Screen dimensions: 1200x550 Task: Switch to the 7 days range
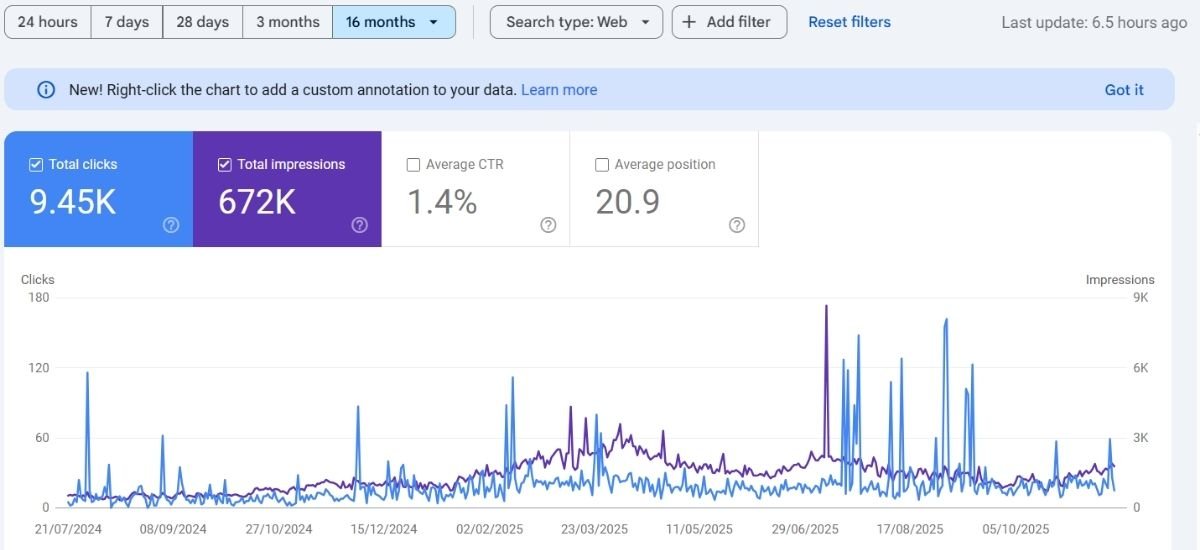pos(127,22)
